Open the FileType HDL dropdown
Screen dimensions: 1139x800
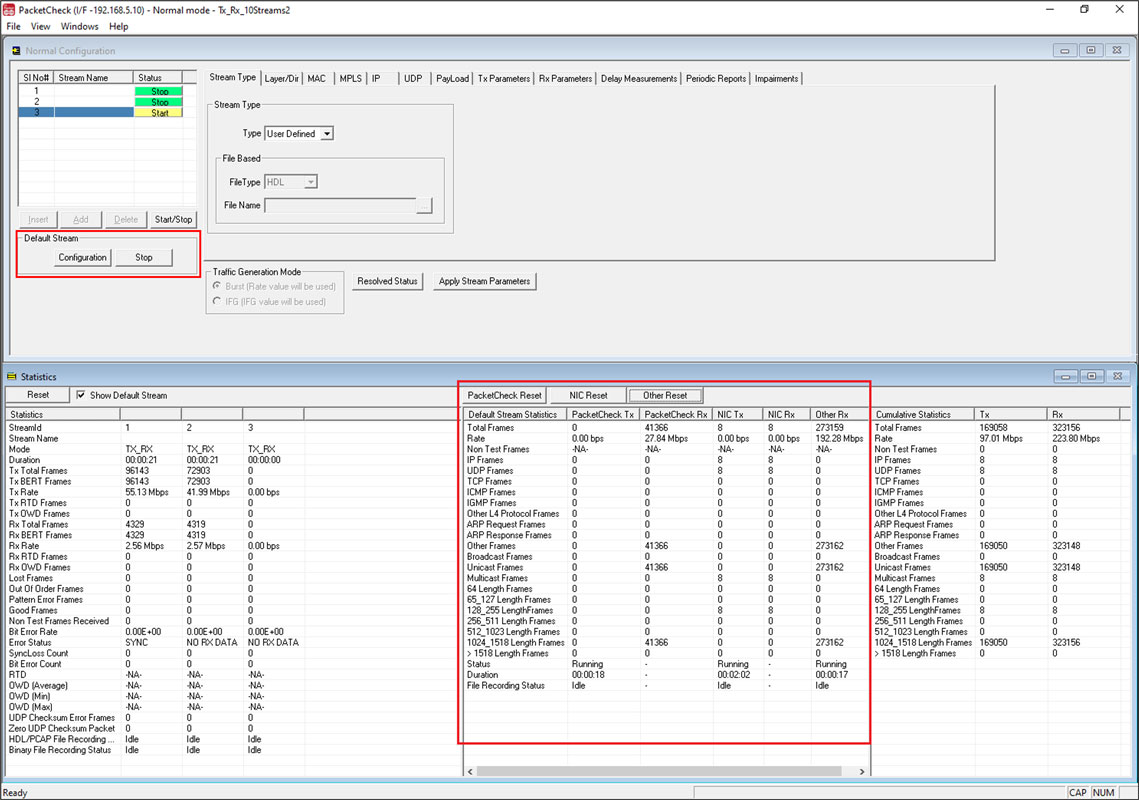click(310, 182)
